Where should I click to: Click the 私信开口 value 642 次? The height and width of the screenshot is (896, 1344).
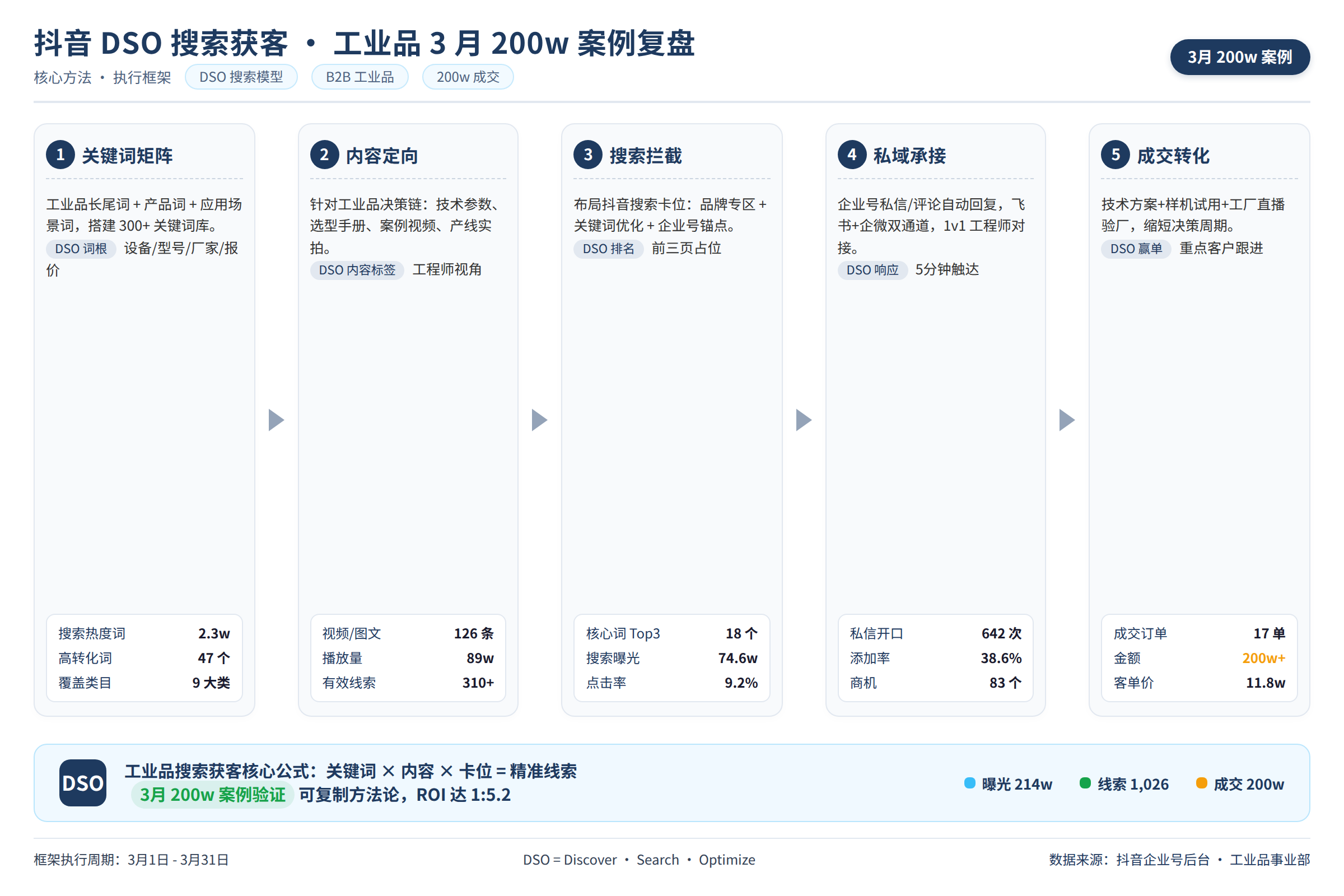coord(1002,633)
